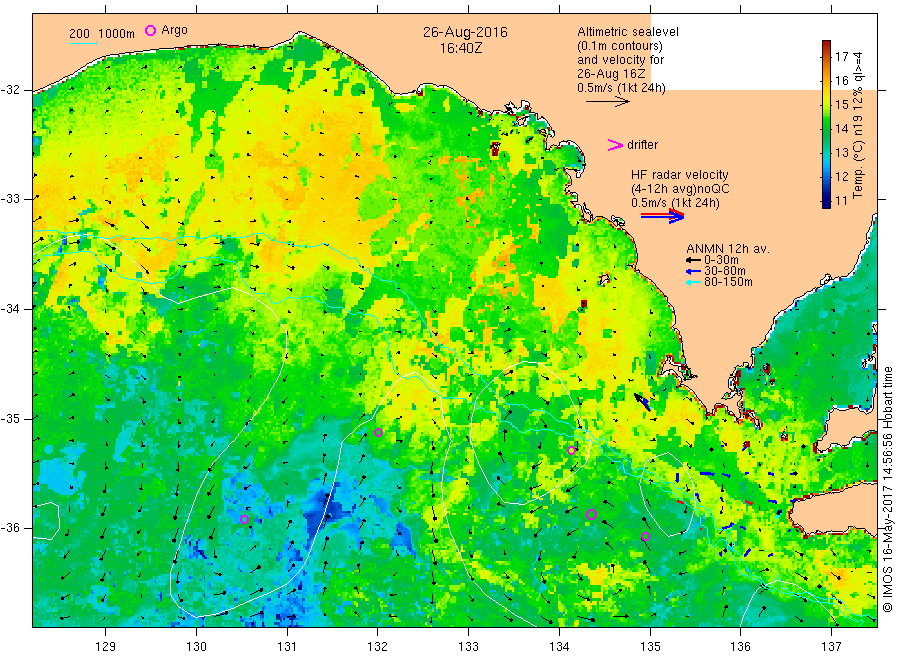Click the temperature color bar
Image resolution: width=900 pixels, height=660 pixels.
(x=826, y=124)
